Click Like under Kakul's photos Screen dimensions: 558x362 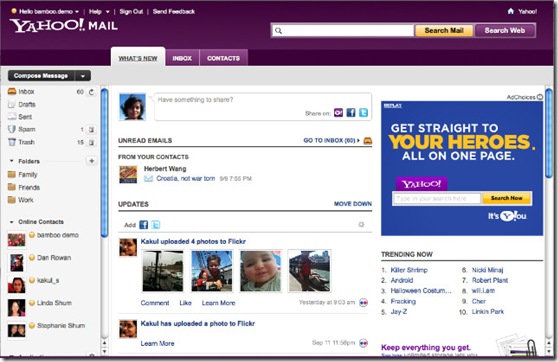click(x=185, y=303)
